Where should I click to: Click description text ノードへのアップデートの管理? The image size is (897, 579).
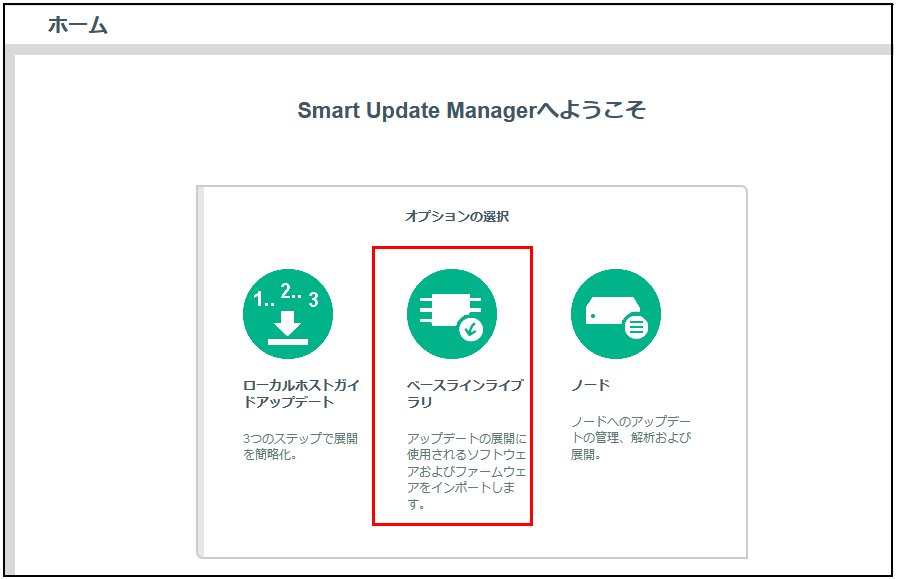pyautogui.click(x=630, y=438)
